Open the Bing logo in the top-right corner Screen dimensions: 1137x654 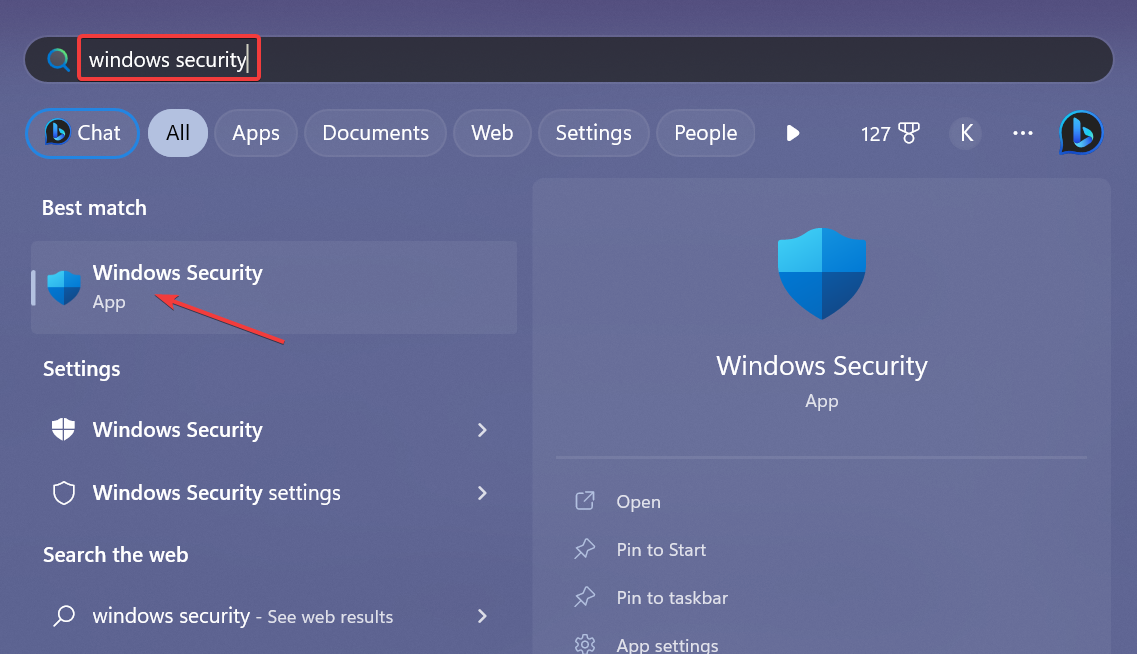click(x=1080, y=132)
